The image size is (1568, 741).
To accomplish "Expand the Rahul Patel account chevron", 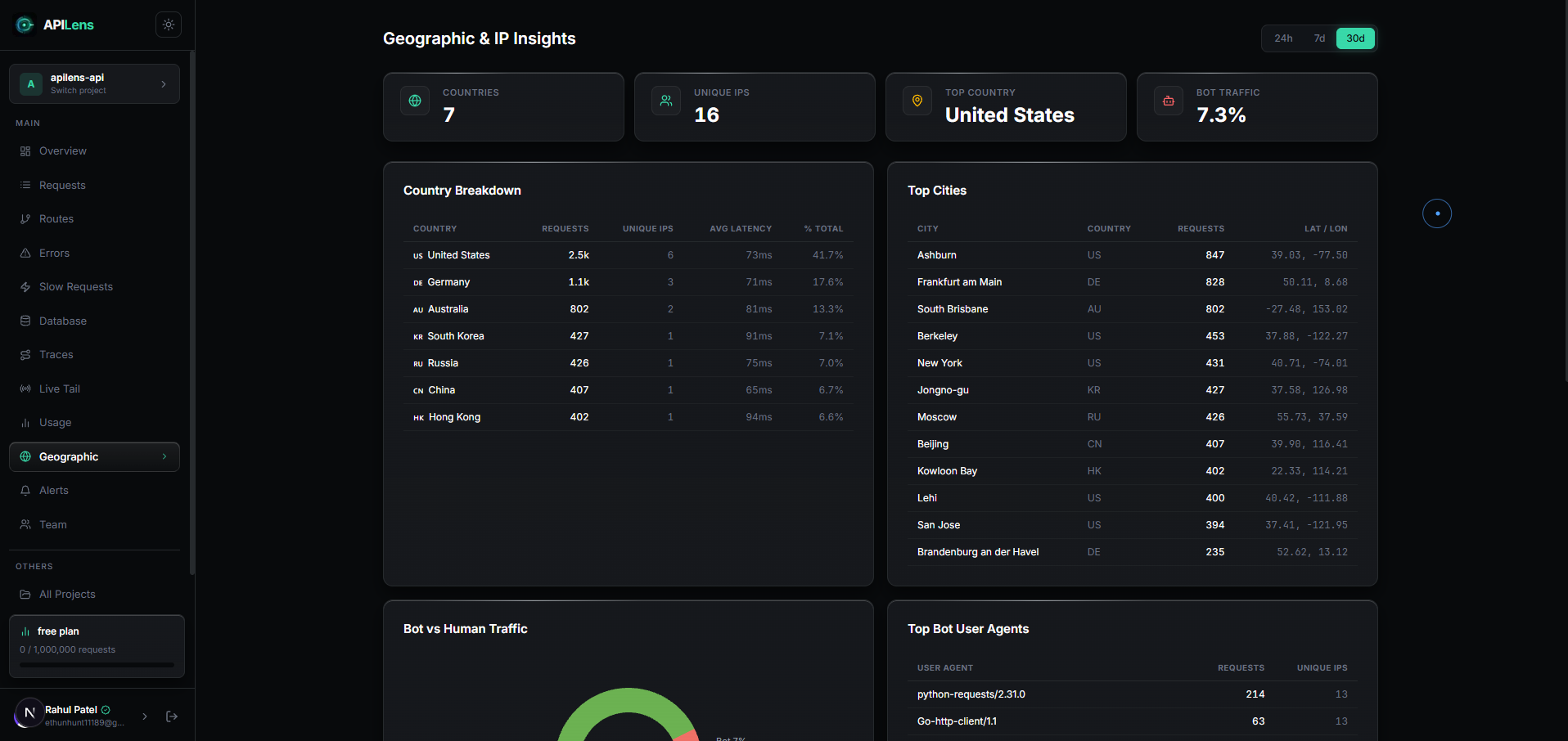I will (x=145, y=716).
